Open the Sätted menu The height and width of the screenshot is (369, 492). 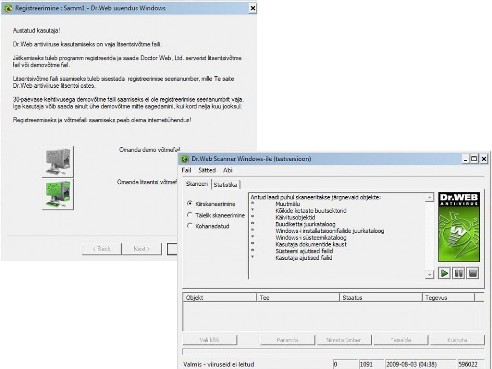click(207, 170)
